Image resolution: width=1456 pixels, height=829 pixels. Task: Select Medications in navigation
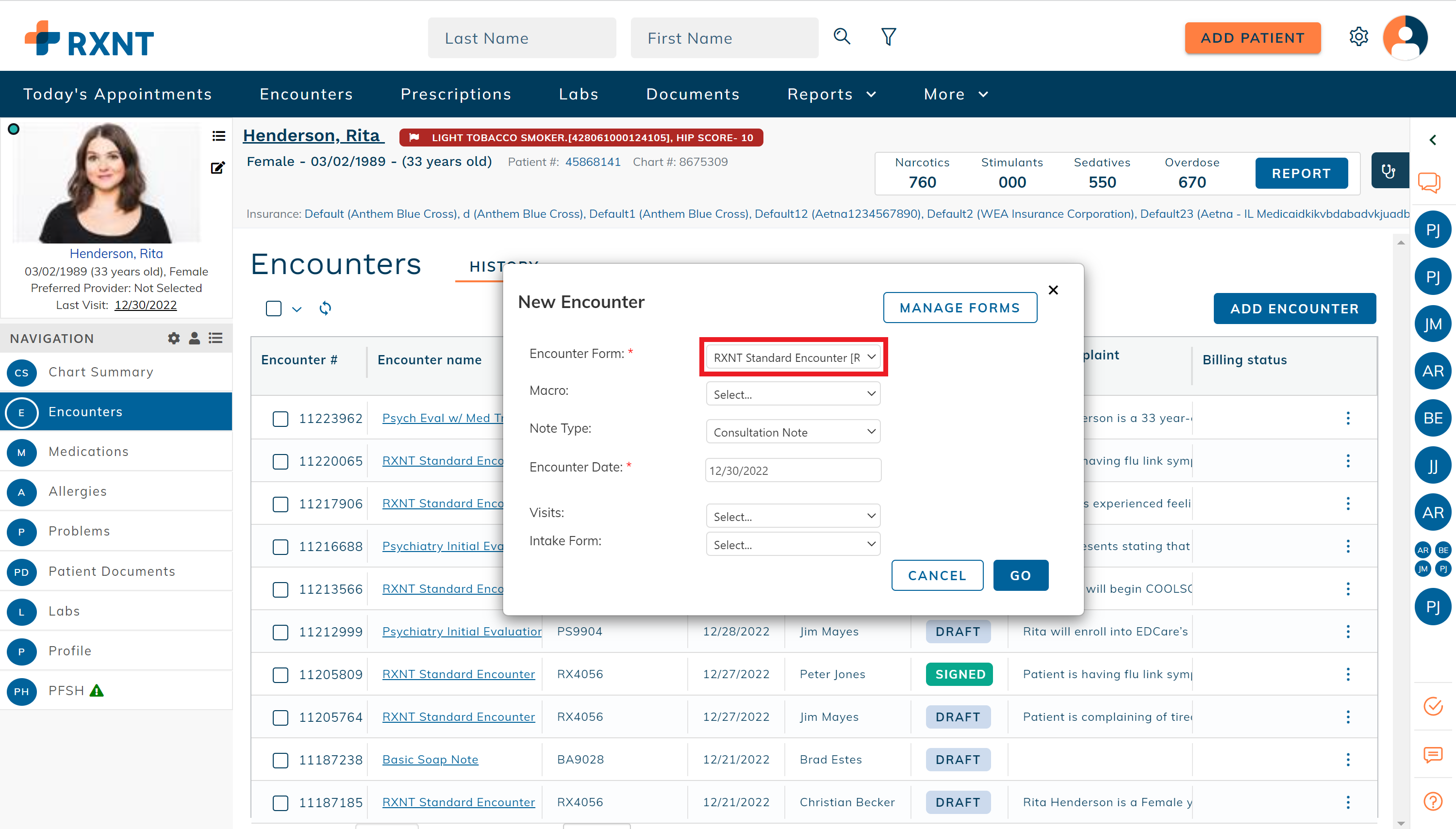(x=116, y=452)
